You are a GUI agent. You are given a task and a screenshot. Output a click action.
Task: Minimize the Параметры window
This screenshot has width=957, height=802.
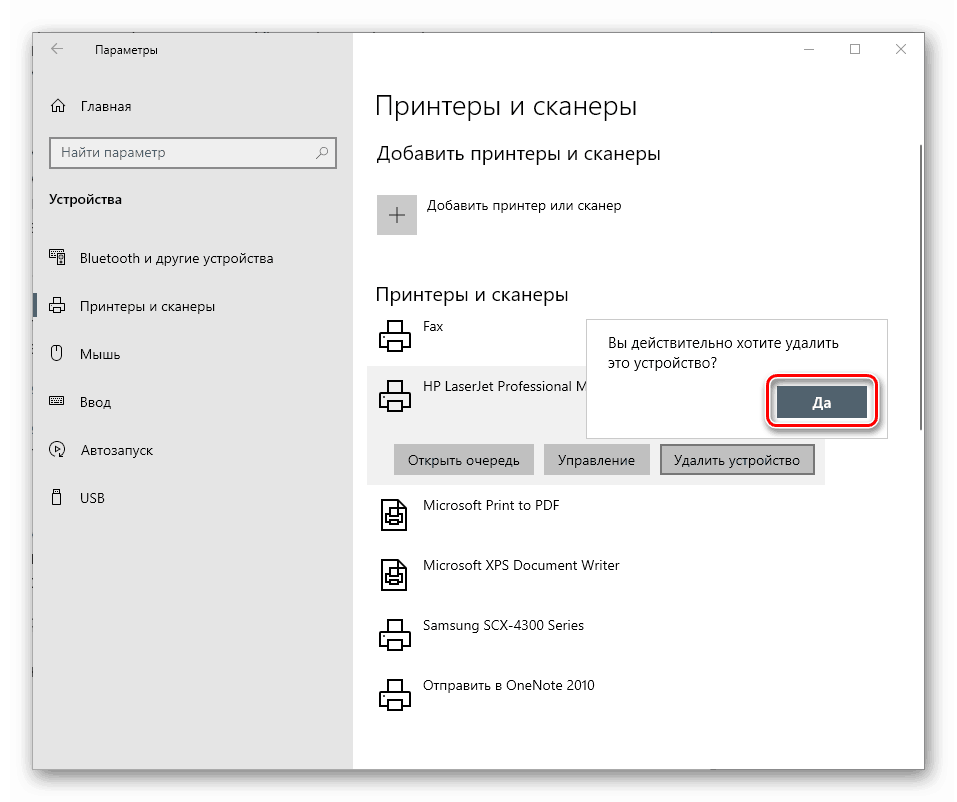[x=809, y=49]
